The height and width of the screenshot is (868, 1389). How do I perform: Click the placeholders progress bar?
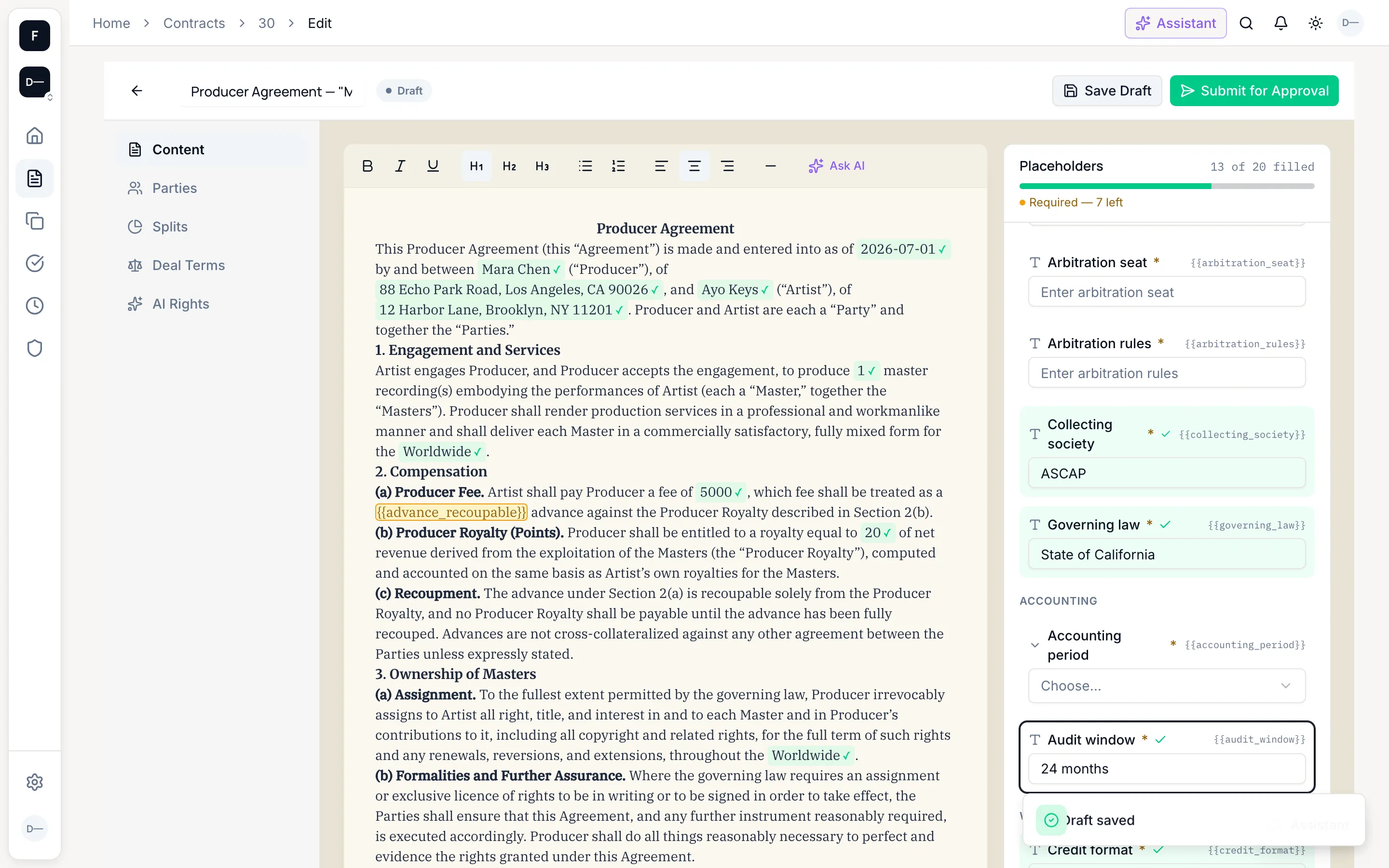click(1167, 186)
